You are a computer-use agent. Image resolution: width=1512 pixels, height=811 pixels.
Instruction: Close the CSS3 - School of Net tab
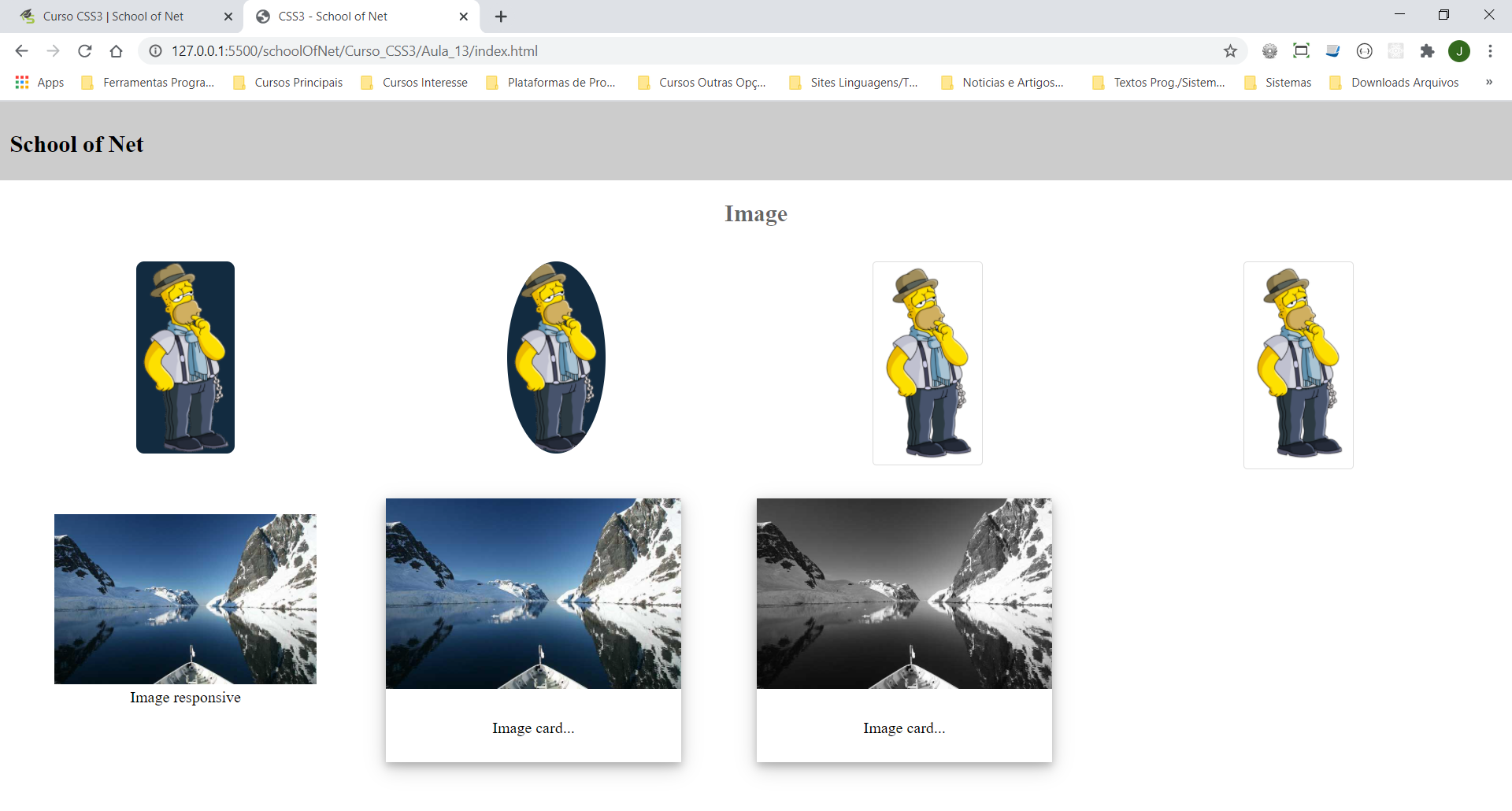pos(463,17)
